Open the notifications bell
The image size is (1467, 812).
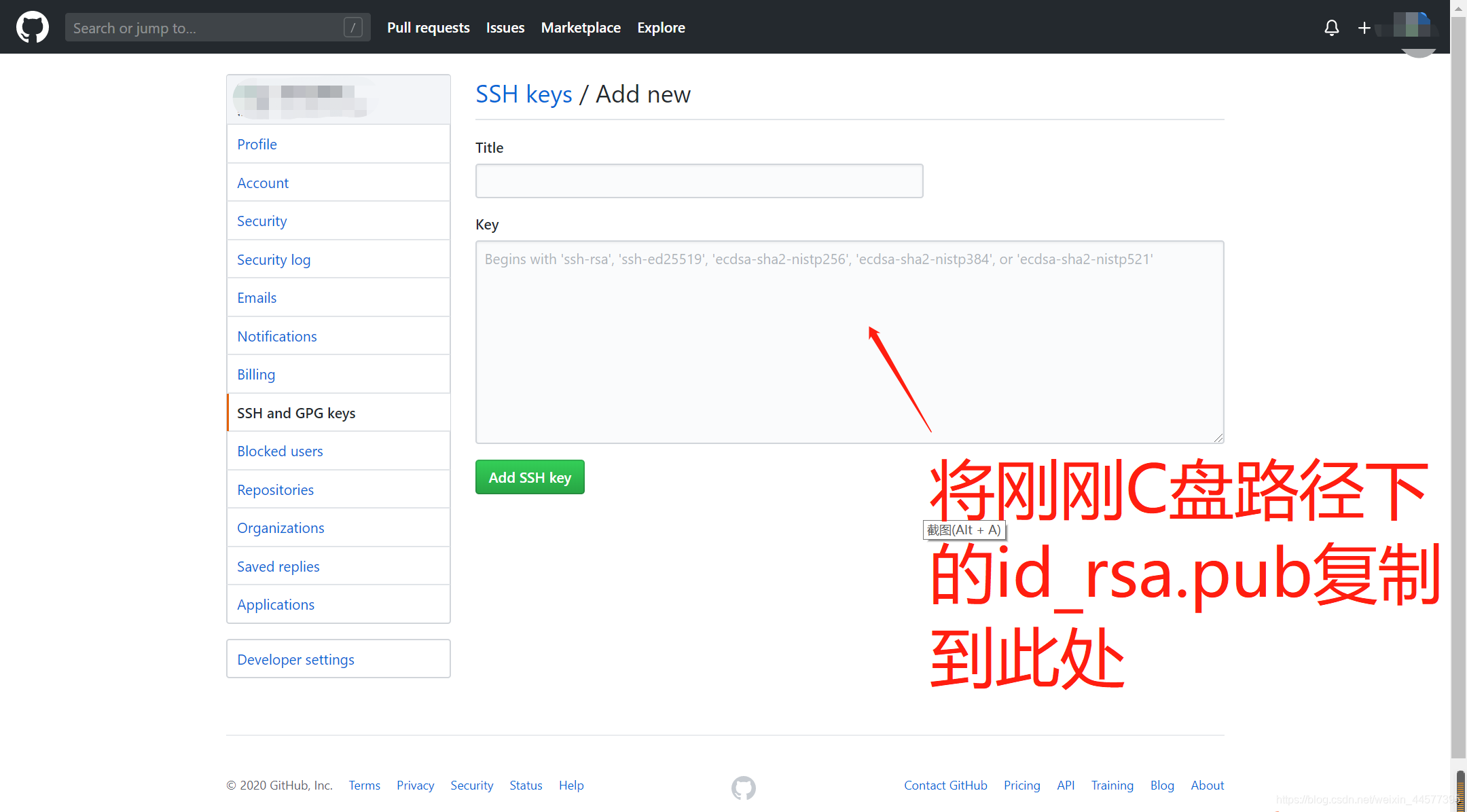pos(1332,28)
